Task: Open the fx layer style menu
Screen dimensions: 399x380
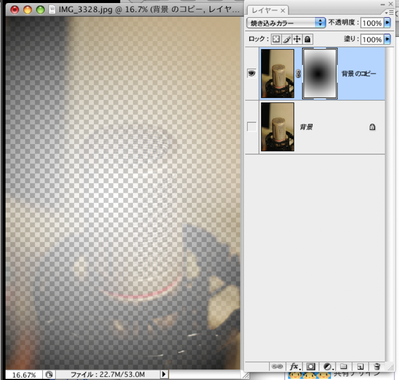Action: [x=294, y=366]
